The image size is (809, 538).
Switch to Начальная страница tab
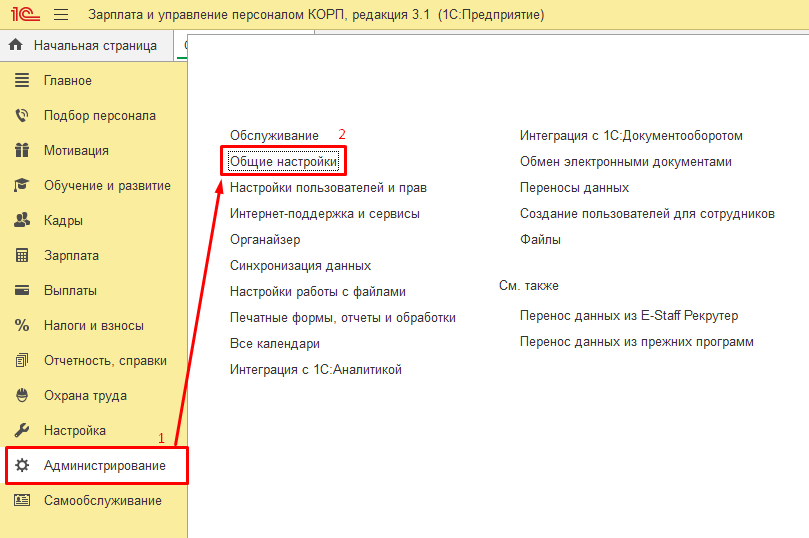click(87, 45)
